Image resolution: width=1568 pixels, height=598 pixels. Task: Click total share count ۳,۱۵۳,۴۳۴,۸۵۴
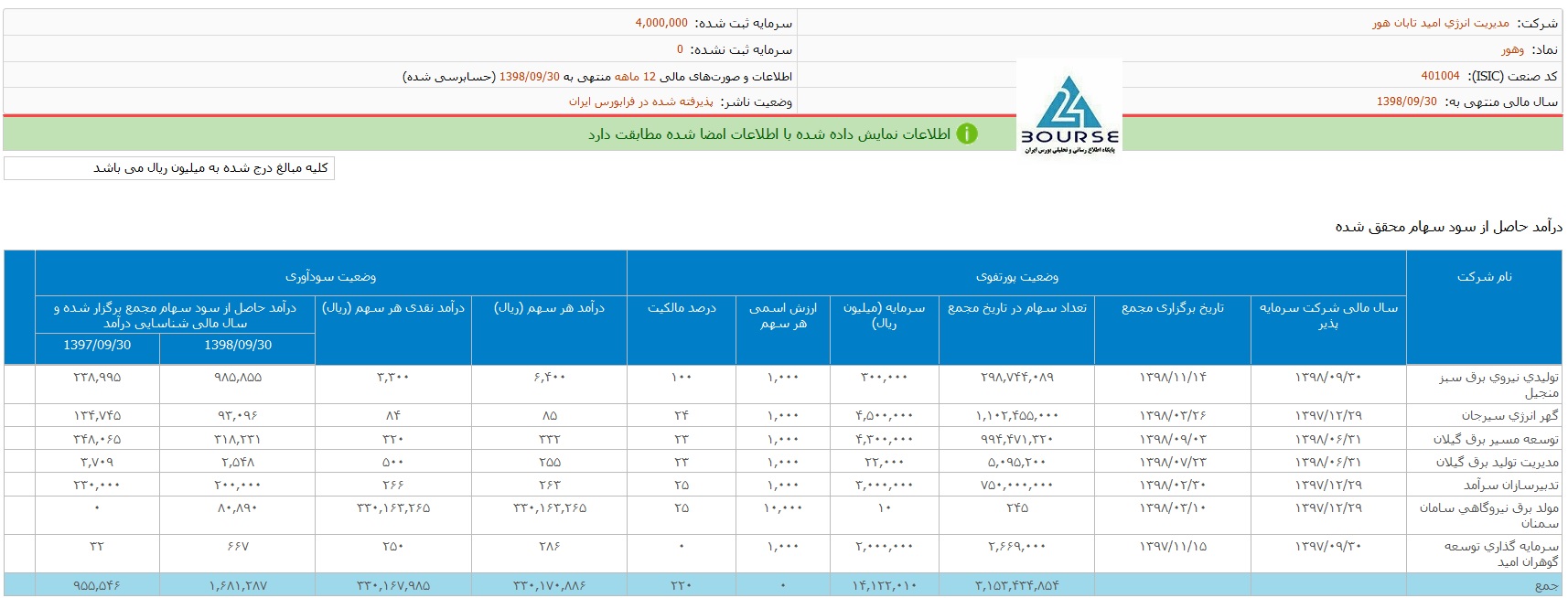[1016, 585]
